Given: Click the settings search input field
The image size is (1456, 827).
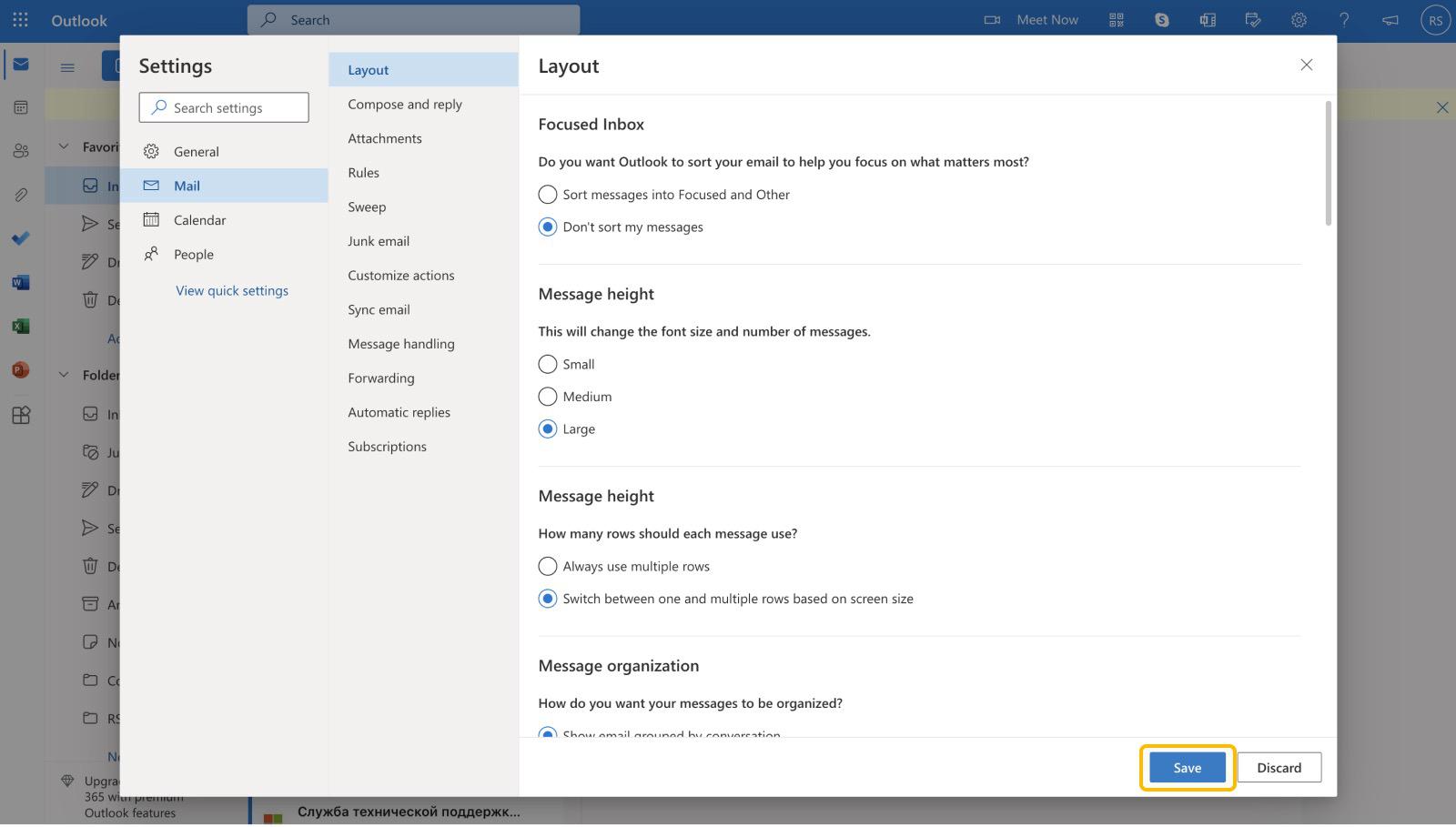Looking at the screenshot, I should pos(223,106).
